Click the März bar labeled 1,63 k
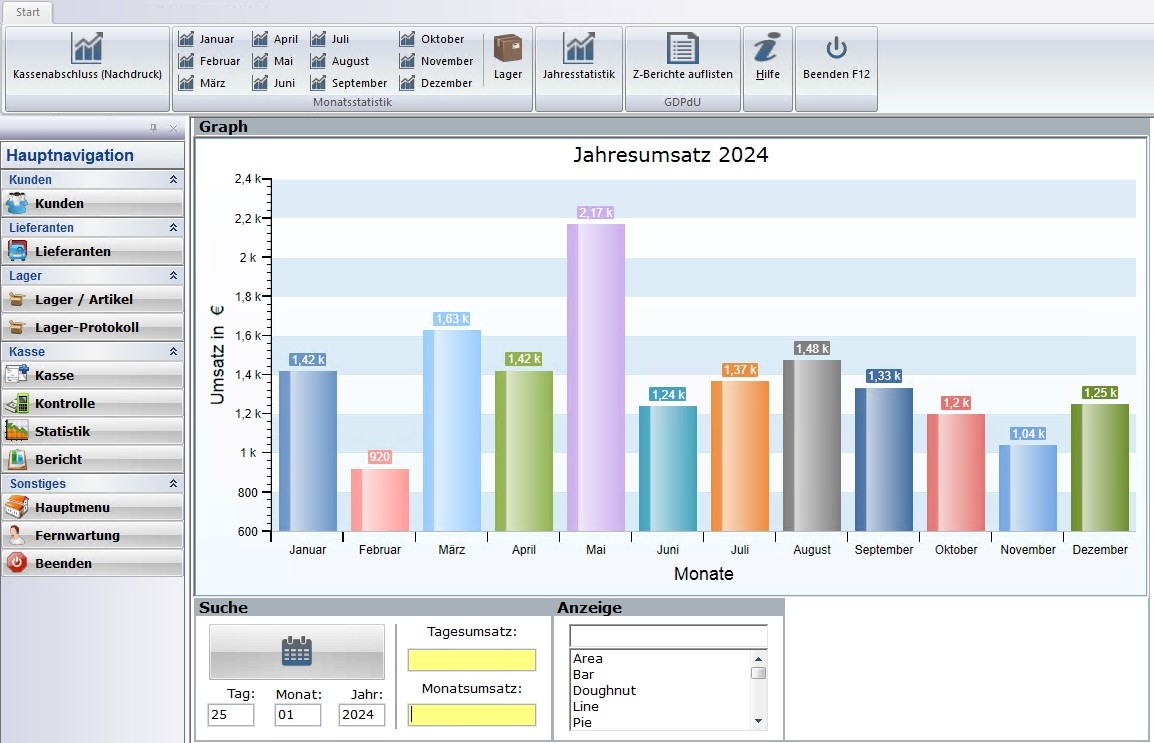The width and height of the screenshot is (1154, 743). (452, 430)
